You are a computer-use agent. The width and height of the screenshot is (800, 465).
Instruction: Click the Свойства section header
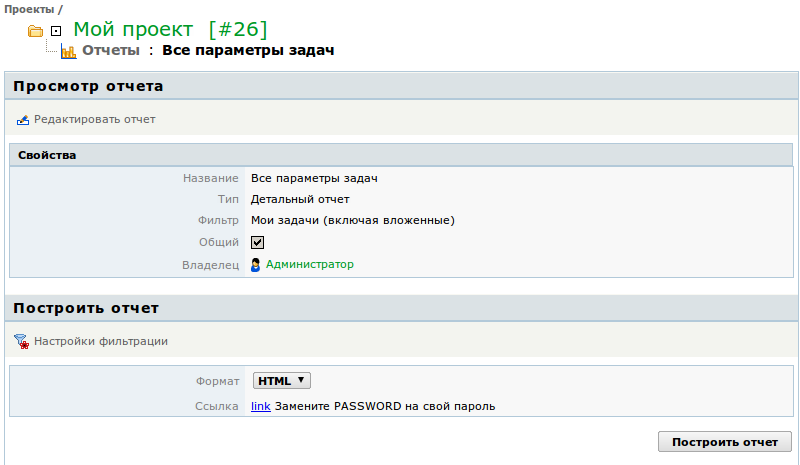point(47,155)
